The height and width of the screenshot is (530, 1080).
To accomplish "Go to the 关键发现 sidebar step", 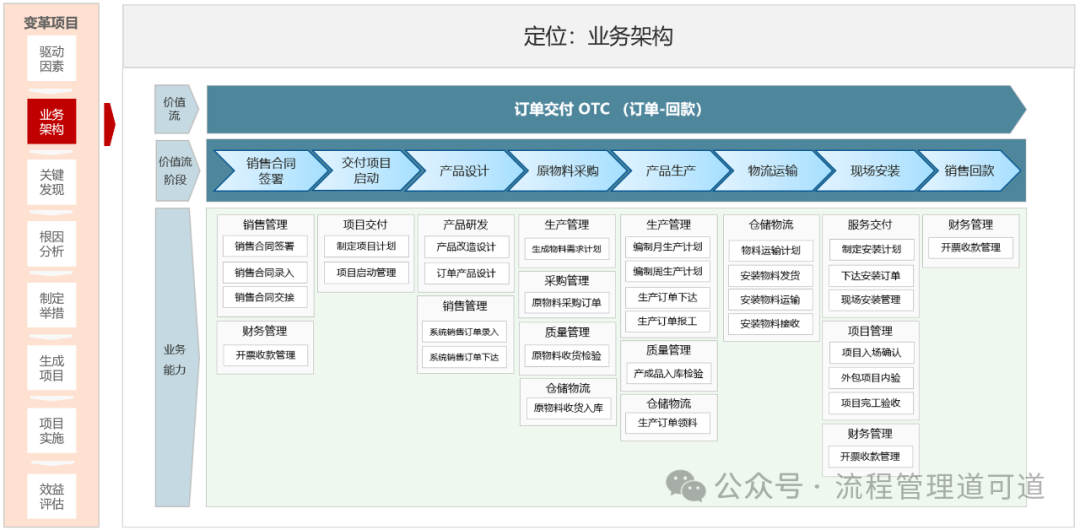I will 52,182.
